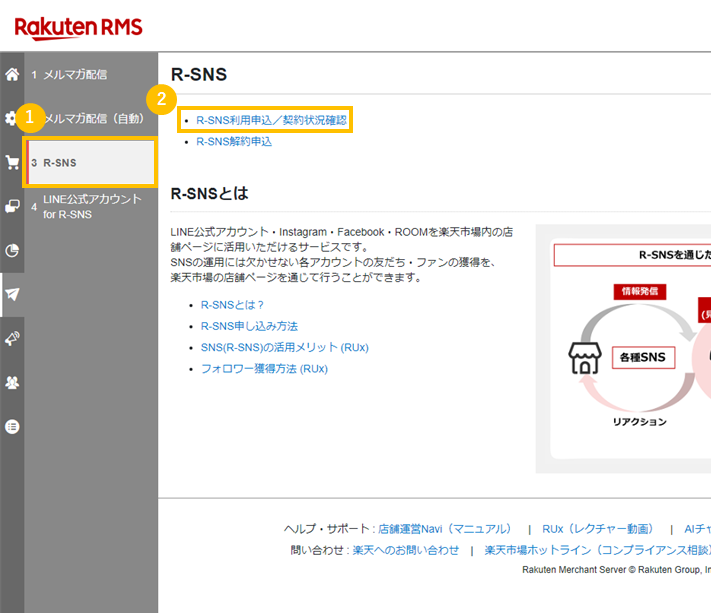Open the people group sidebar icon
The width and height of the screenshot is (711, 613).
click(12, 382)
